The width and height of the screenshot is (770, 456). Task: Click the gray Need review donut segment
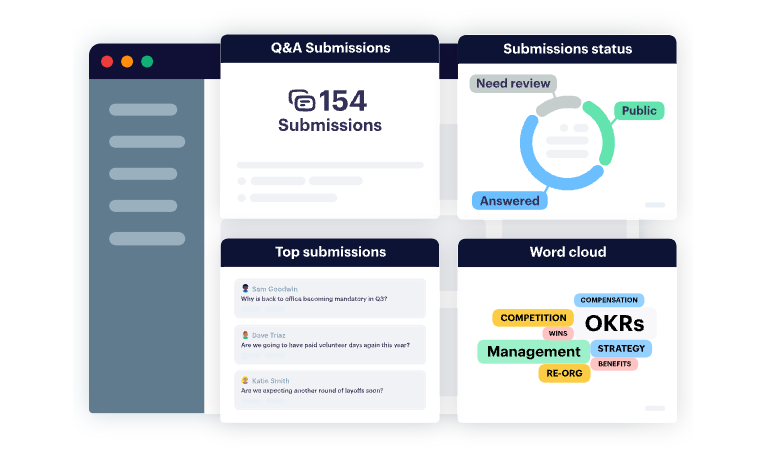click(x=558, y=105)
